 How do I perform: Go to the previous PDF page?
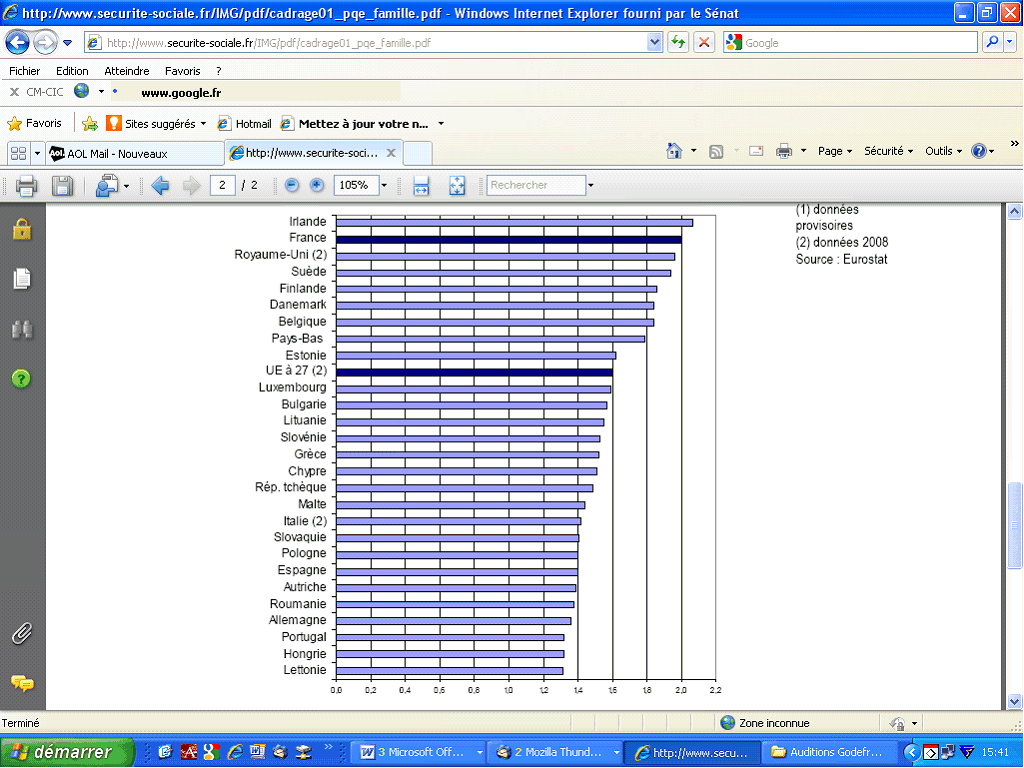point(160,185)
